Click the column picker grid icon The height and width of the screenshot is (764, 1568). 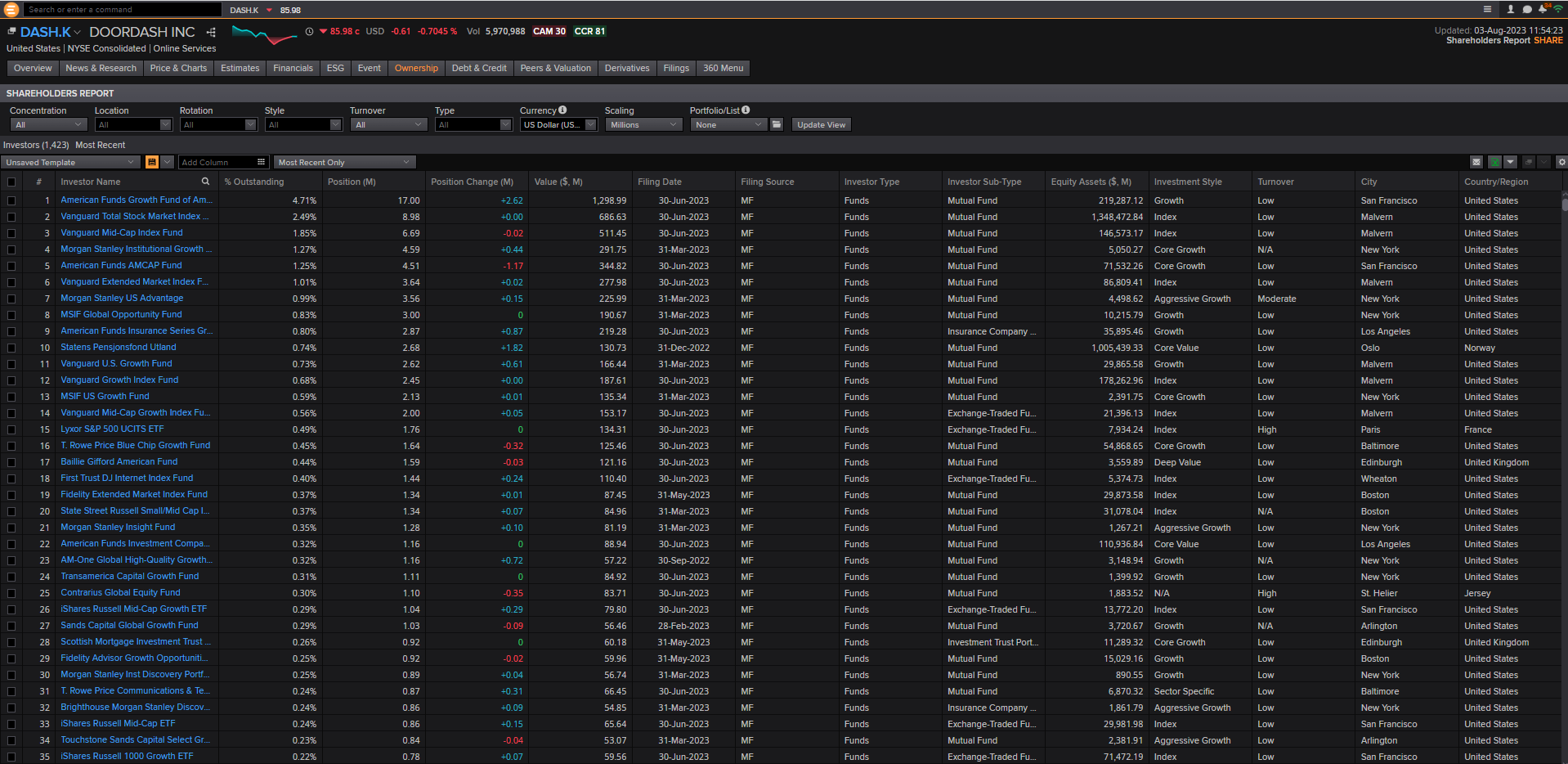[x=261, y=162]
